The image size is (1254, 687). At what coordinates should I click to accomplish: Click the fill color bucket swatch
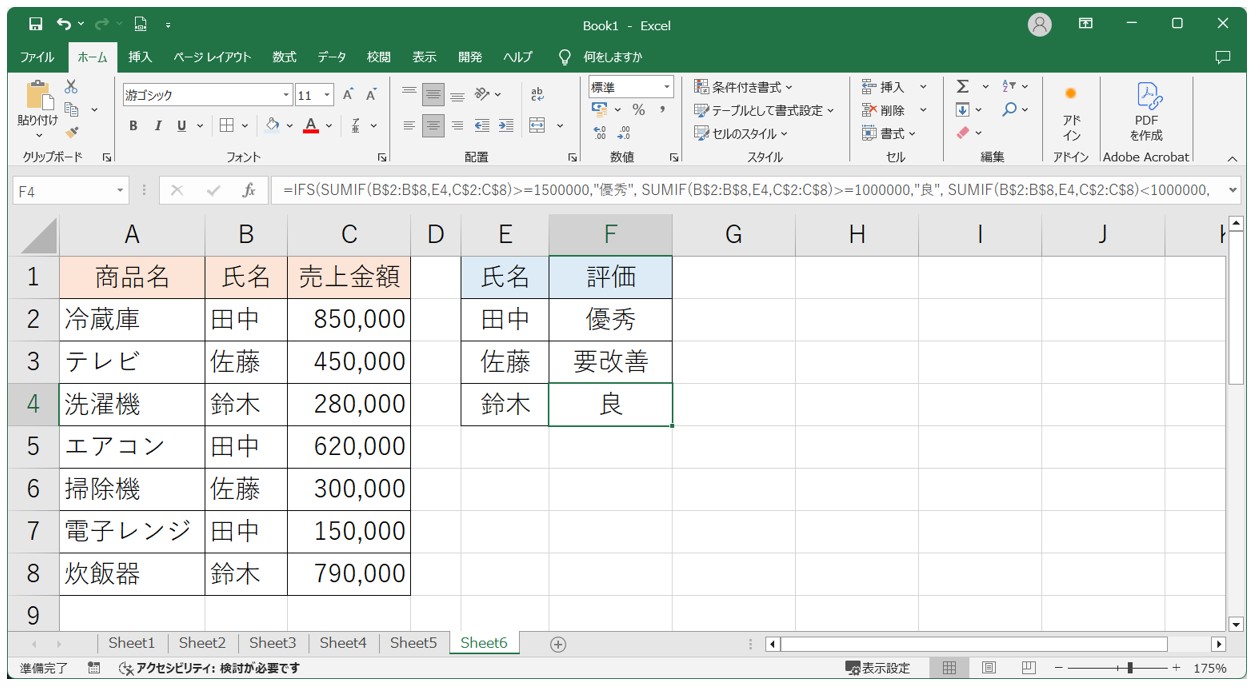(272, 125)
